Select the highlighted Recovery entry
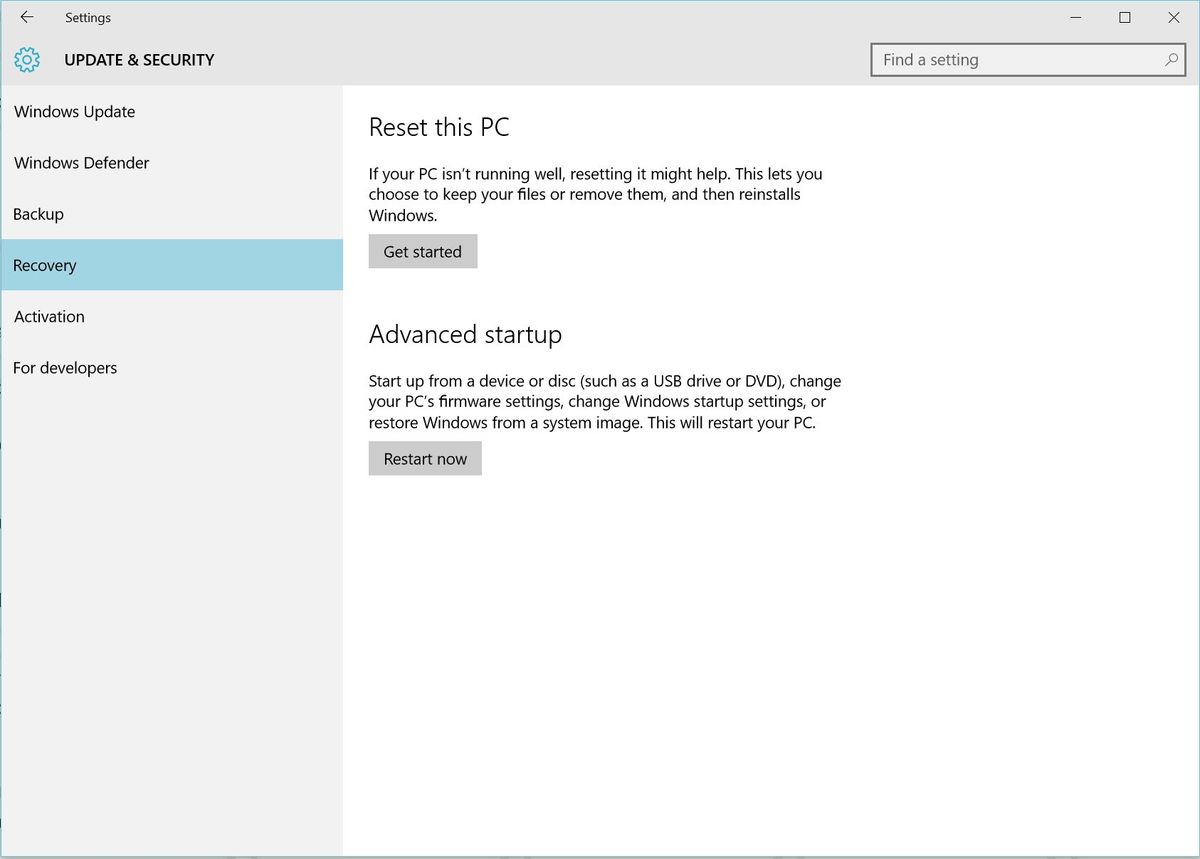The image size is (1200, 859). click(x=44, y=265)
